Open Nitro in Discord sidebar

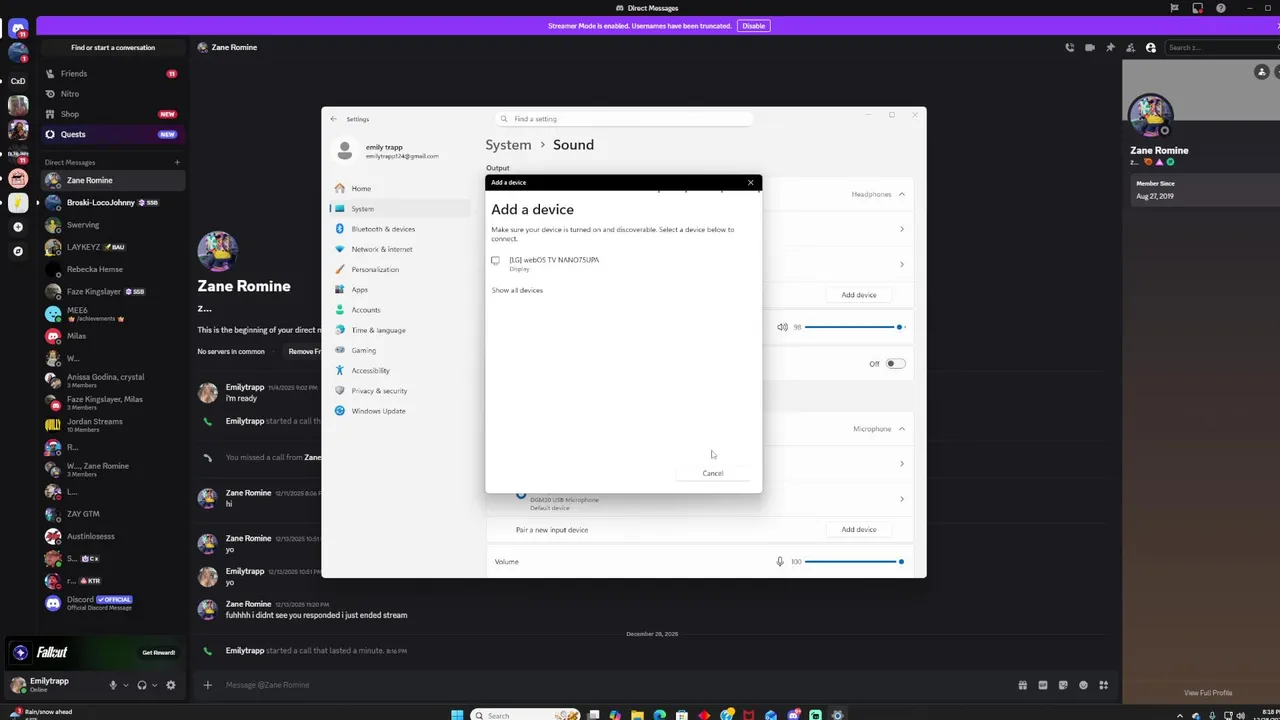click(x=112, y=94)
